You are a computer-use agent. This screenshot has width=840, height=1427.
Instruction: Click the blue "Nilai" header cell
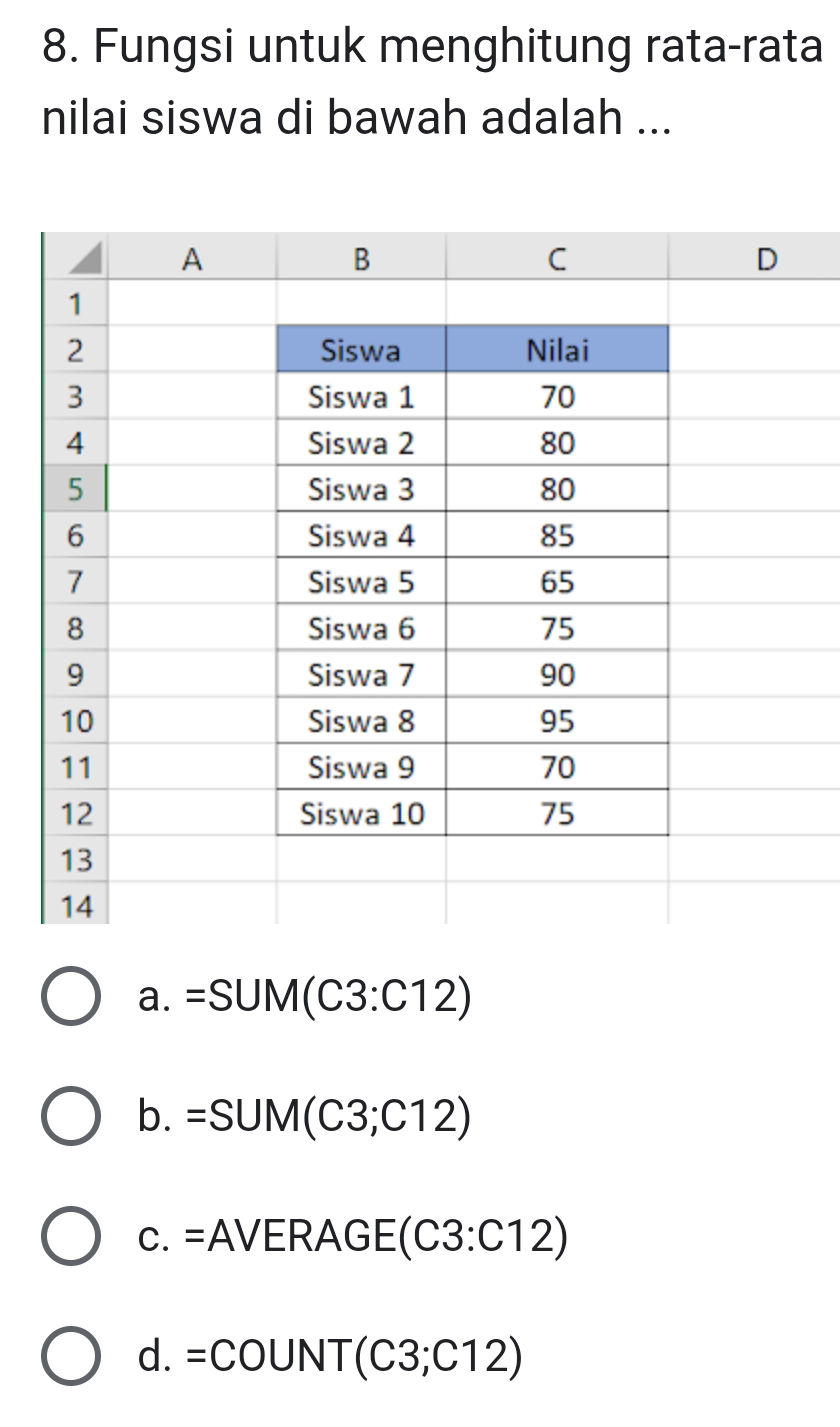557,350
